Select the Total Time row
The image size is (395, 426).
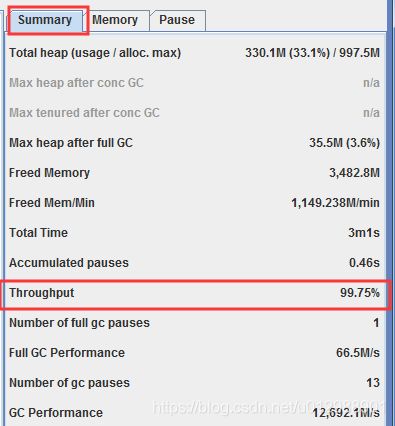point(195,233)
